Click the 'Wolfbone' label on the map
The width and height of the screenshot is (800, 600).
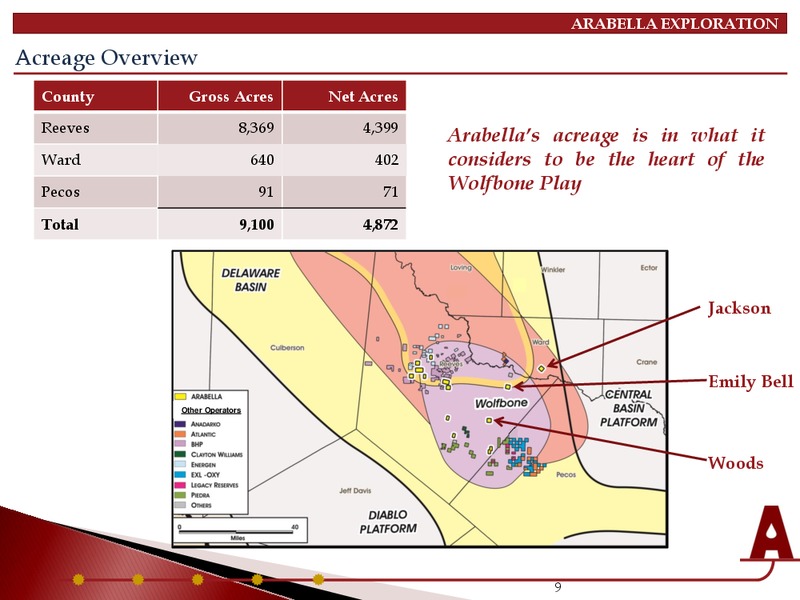[x=501, y=403]
